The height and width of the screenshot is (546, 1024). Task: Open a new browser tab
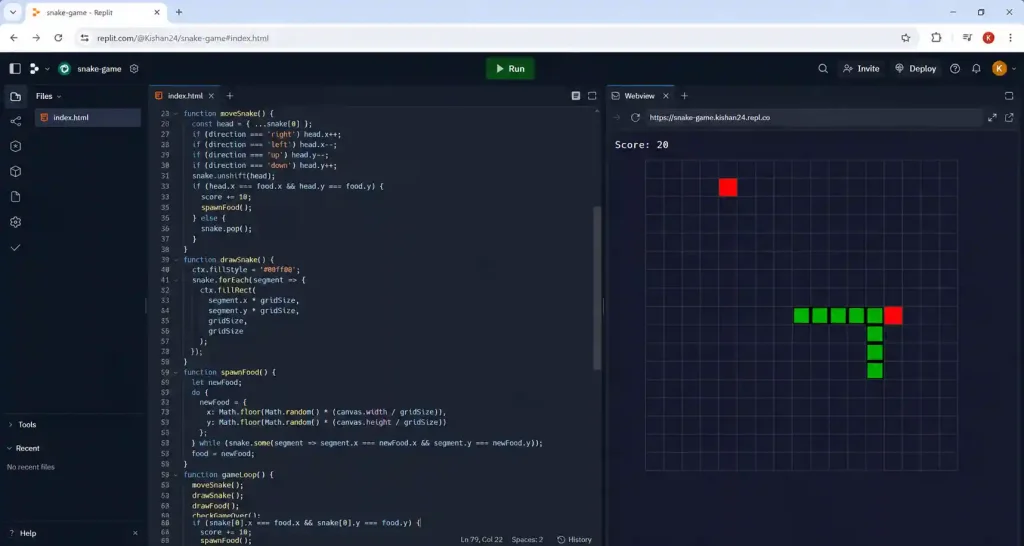click(x=179, y=12)
